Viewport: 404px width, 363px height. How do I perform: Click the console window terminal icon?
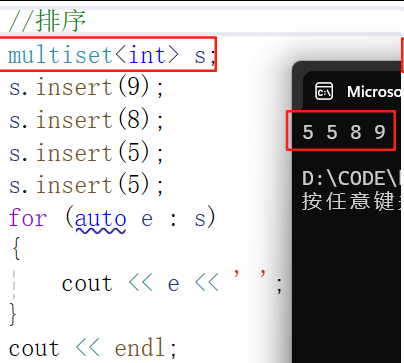pyautogui.click(x=324, y=91)
